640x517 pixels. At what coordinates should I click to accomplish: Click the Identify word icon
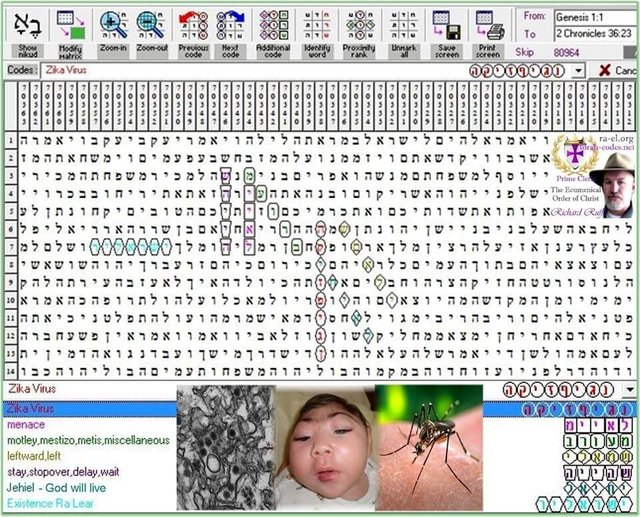pos(317,25)
